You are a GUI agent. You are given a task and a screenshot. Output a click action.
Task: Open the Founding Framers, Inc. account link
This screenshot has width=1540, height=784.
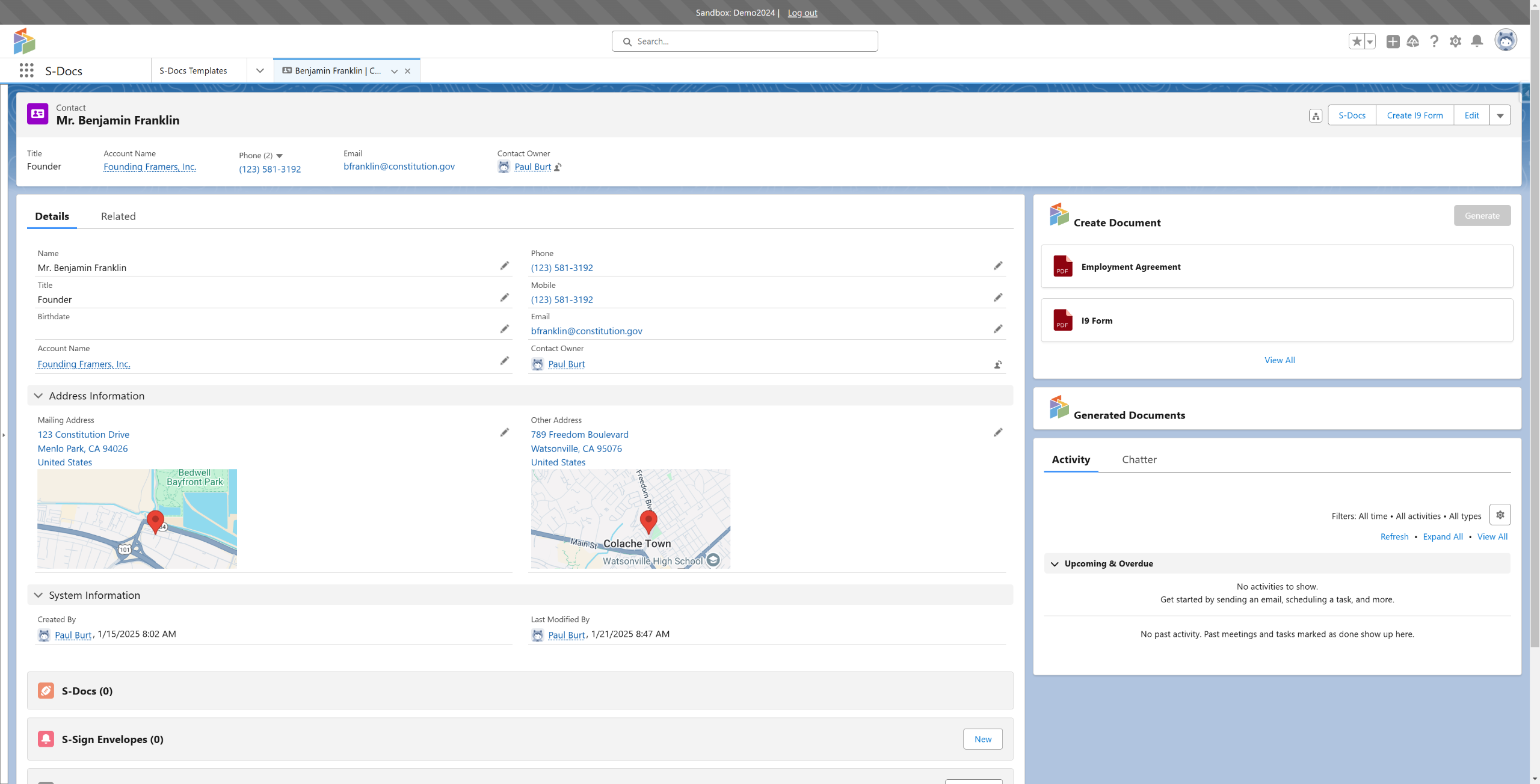coord(150,167)
